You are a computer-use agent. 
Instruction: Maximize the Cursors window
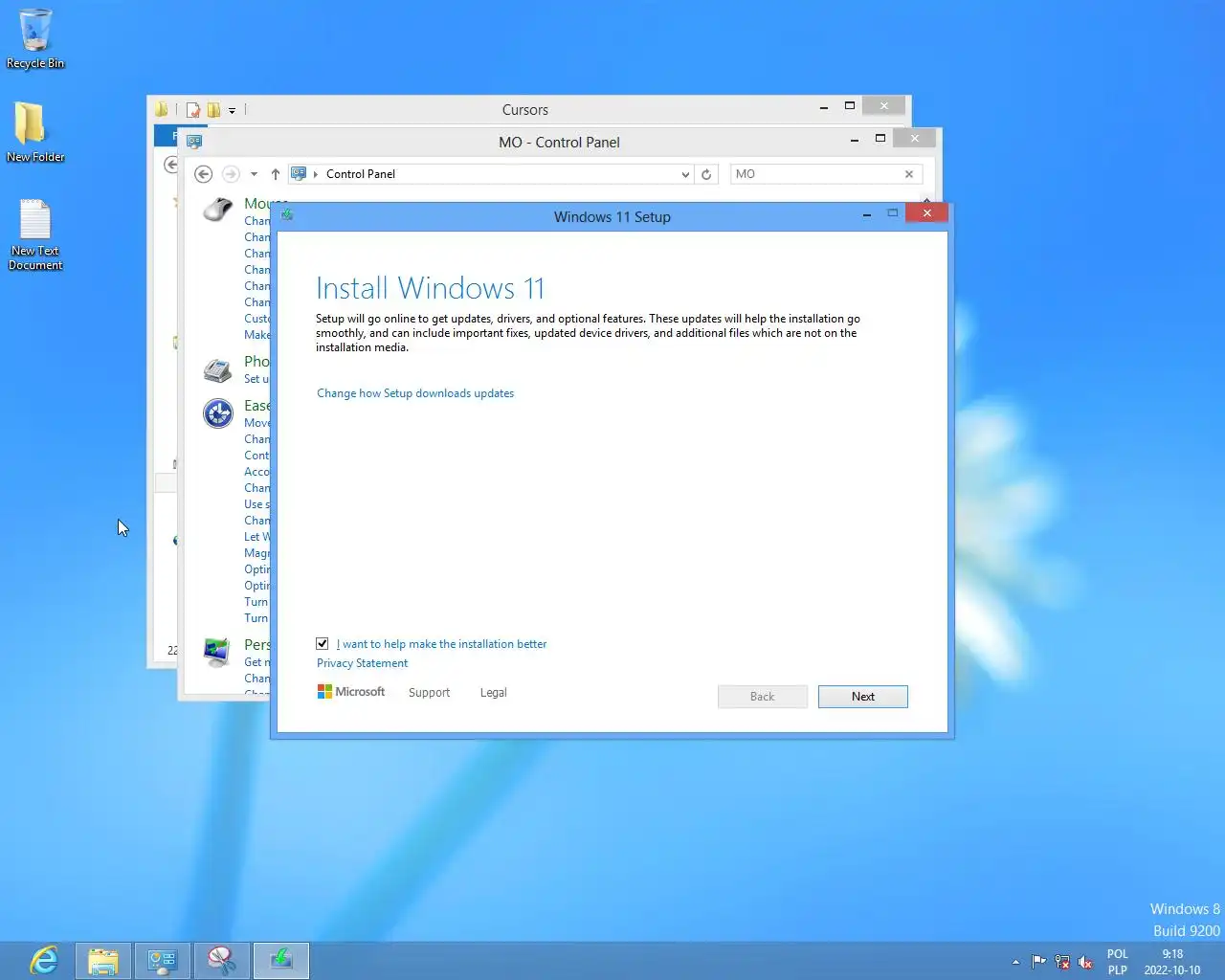point(849,106)
